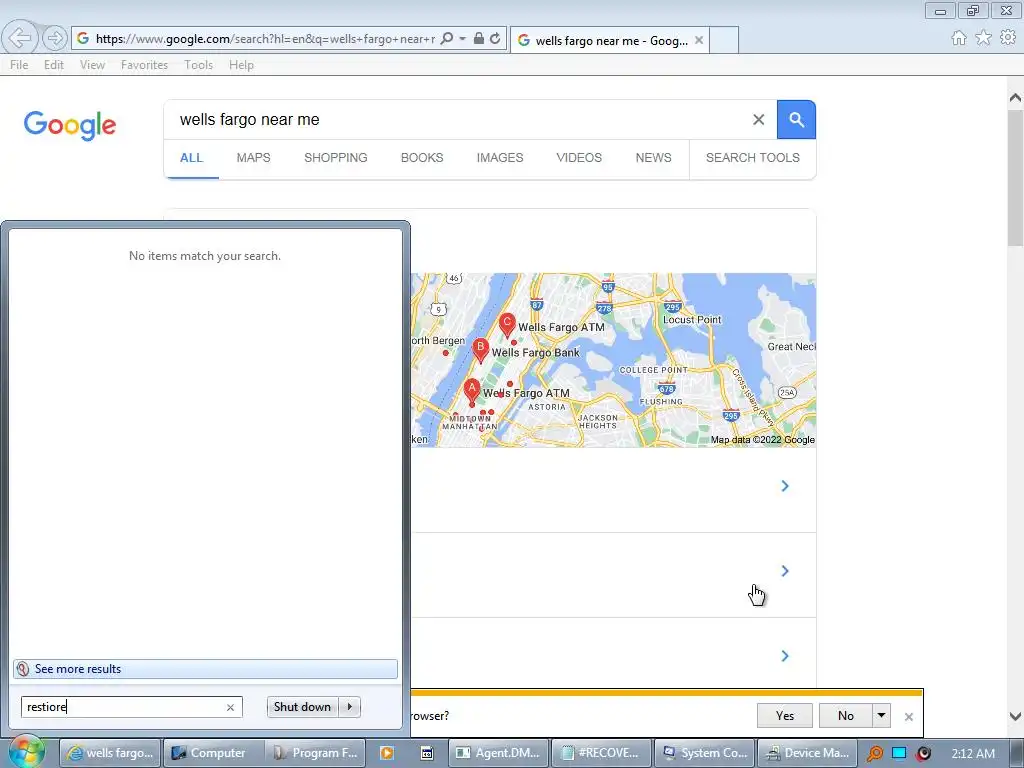Click the lock security icon in address bar
1024x768 pixels.
479,39
